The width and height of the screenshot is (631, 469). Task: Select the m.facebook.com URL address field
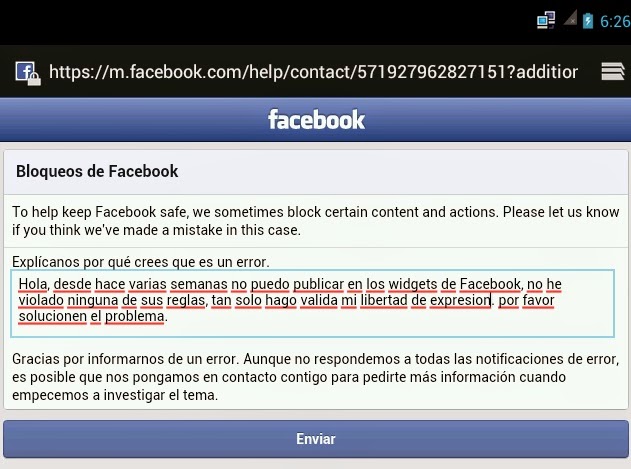[x=313, y=72]
